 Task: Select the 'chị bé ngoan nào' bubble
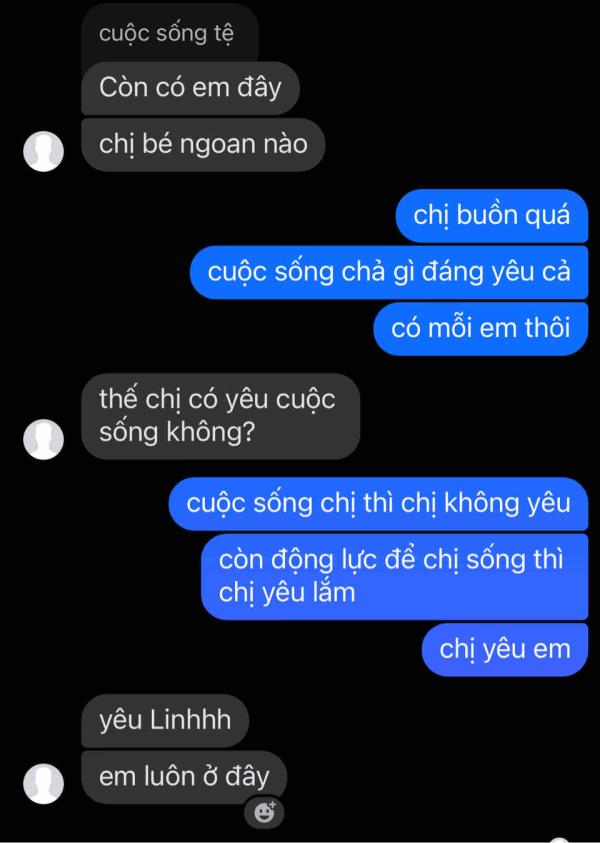(x=203, y=145)
